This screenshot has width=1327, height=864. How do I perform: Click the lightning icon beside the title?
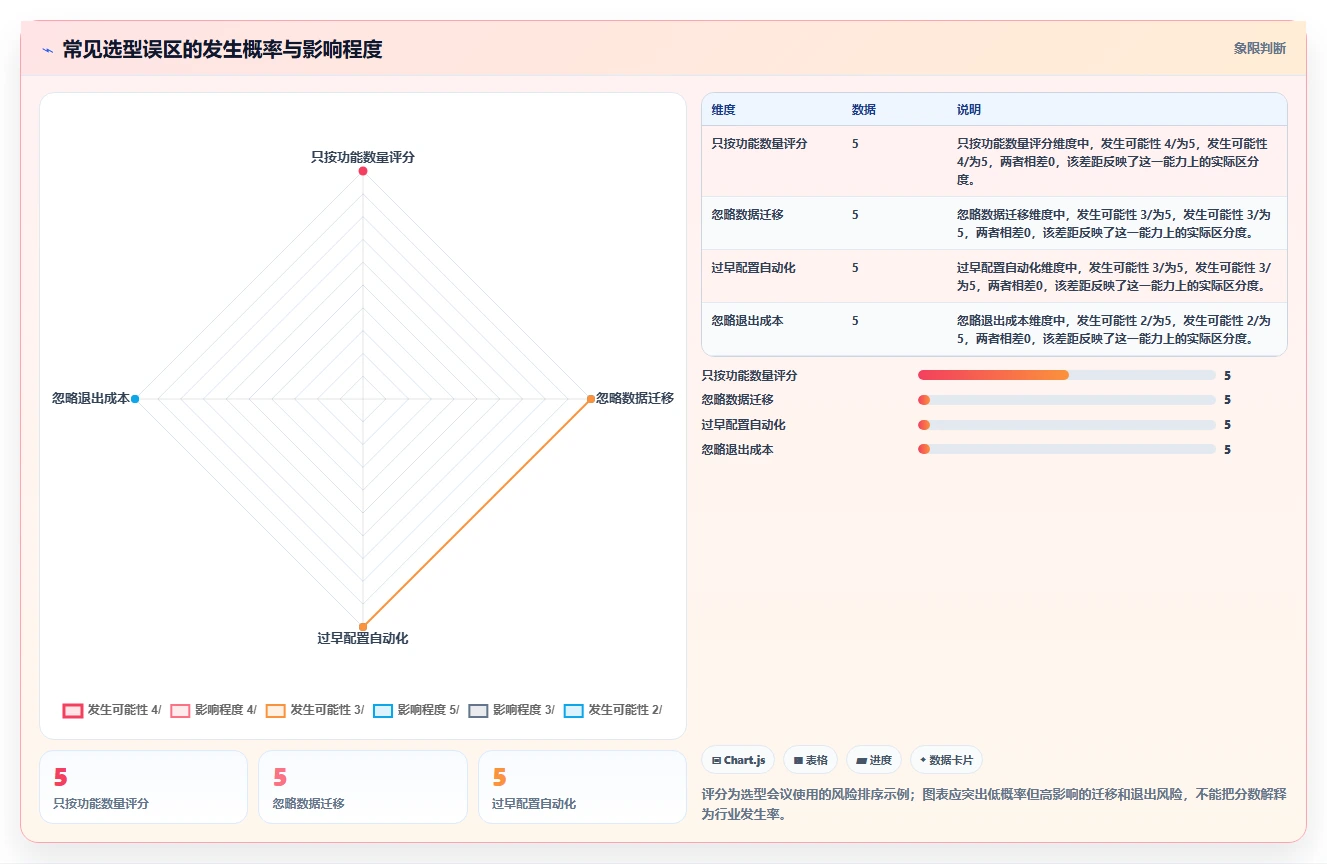click(x=47, y=50)
